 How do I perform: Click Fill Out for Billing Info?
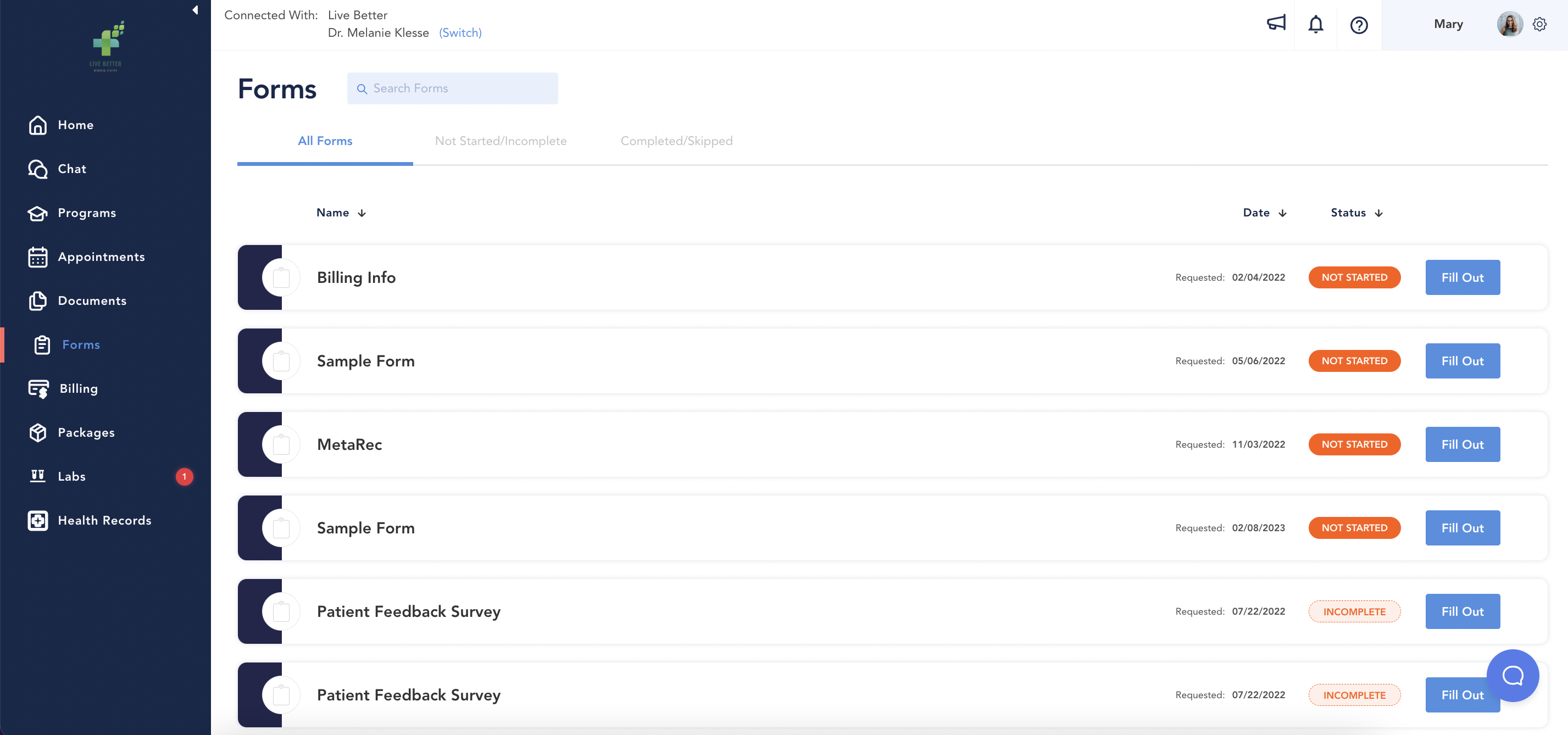1462,277
